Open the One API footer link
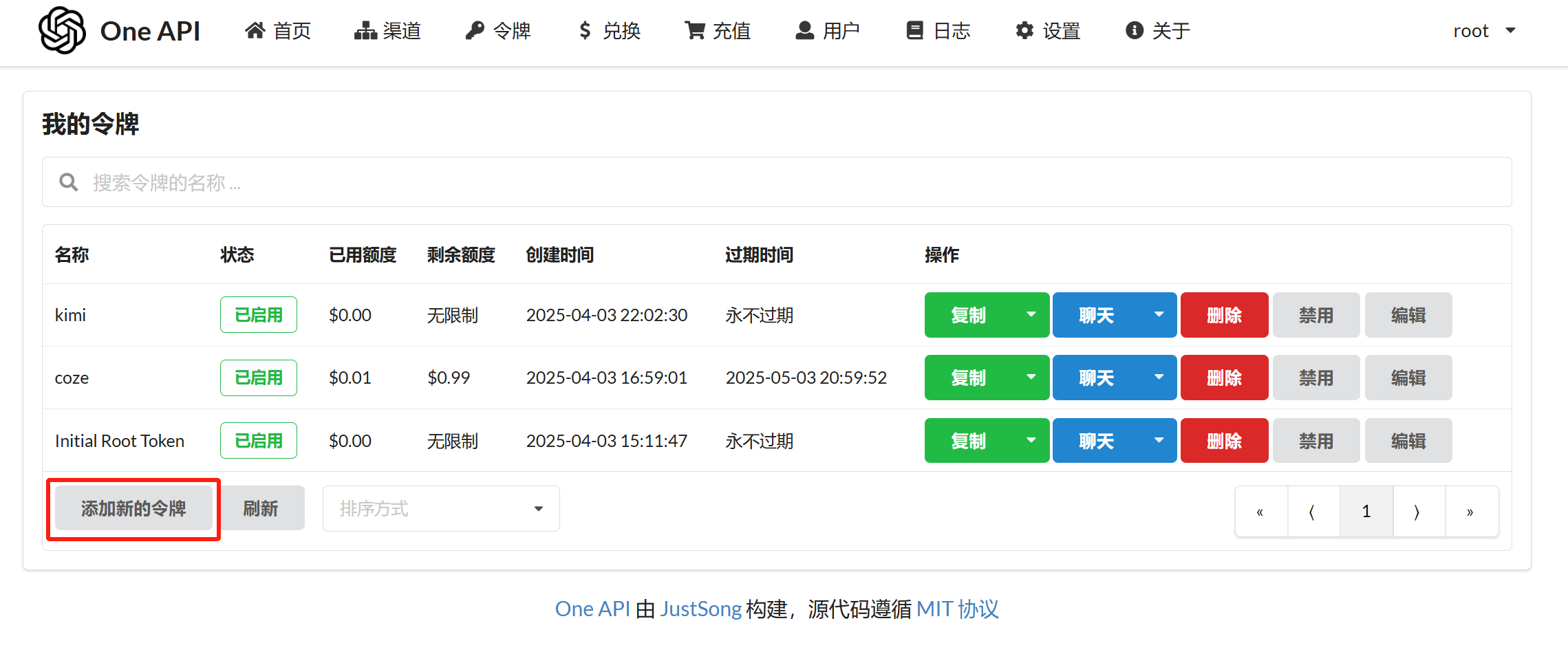 pos(592,609)
